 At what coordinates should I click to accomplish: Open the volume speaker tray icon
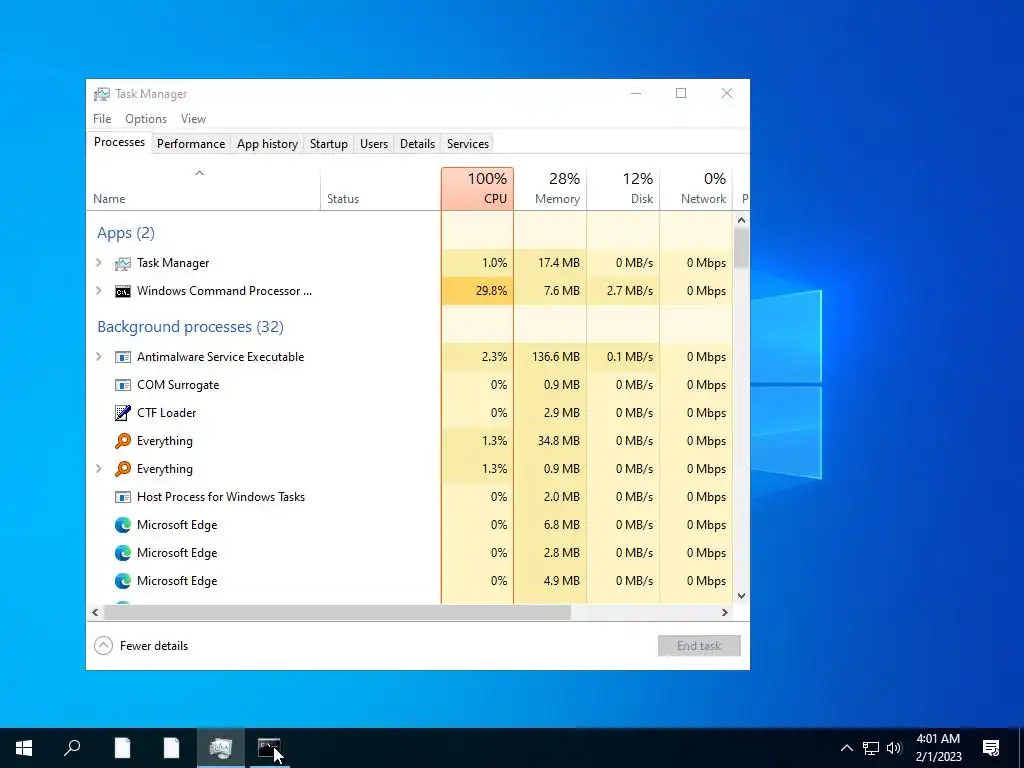(x=894, y=748)
